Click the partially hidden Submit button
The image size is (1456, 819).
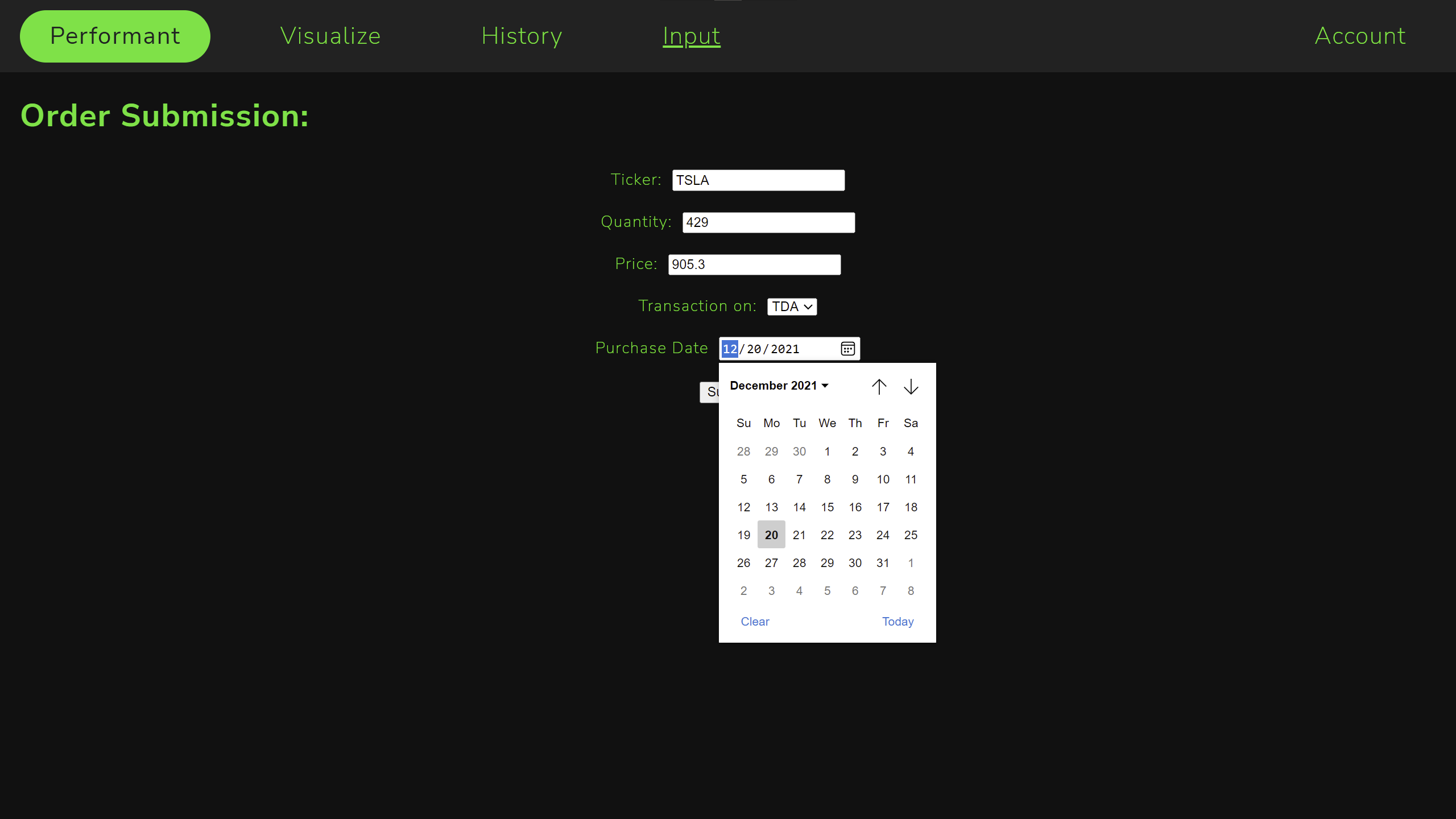click(709, 392)
